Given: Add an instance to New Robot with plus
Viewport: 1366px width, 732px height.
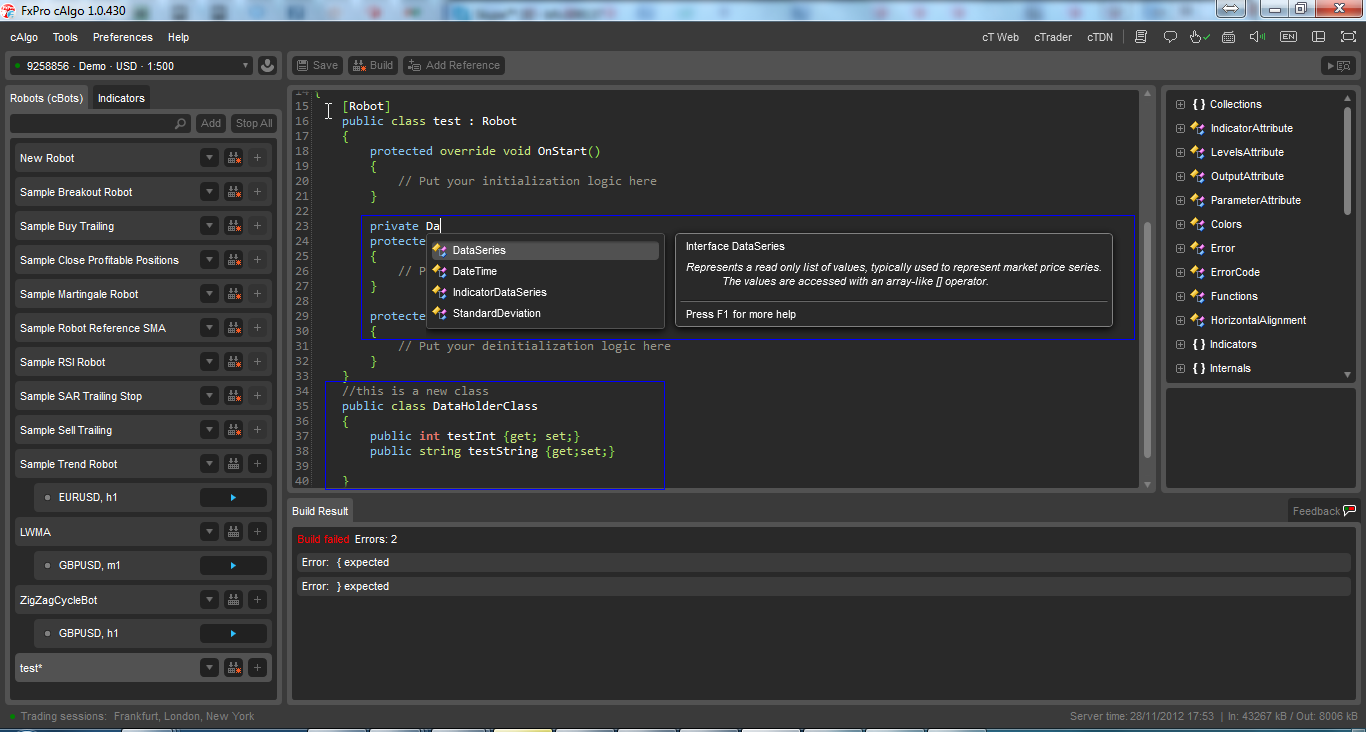Looking at the screenshot, I should pos(257,158).
